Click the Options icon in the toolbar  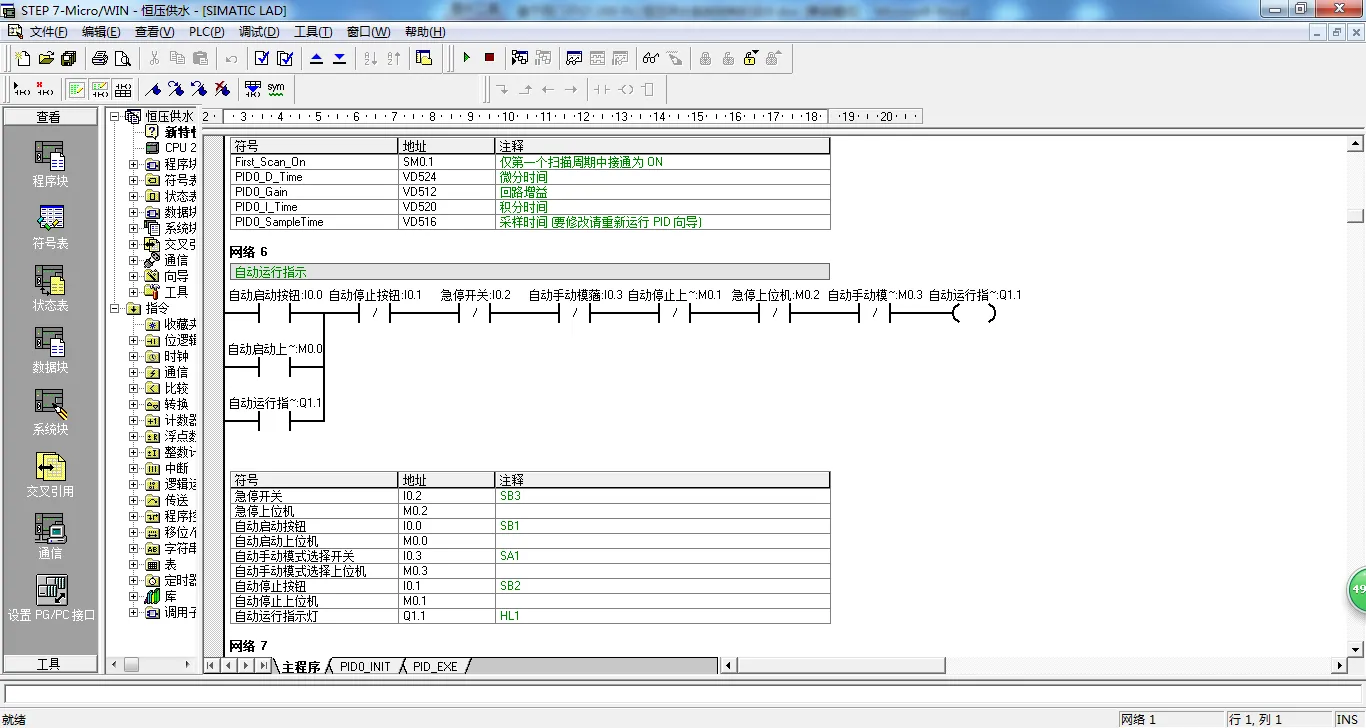click(x=424, y=58)
